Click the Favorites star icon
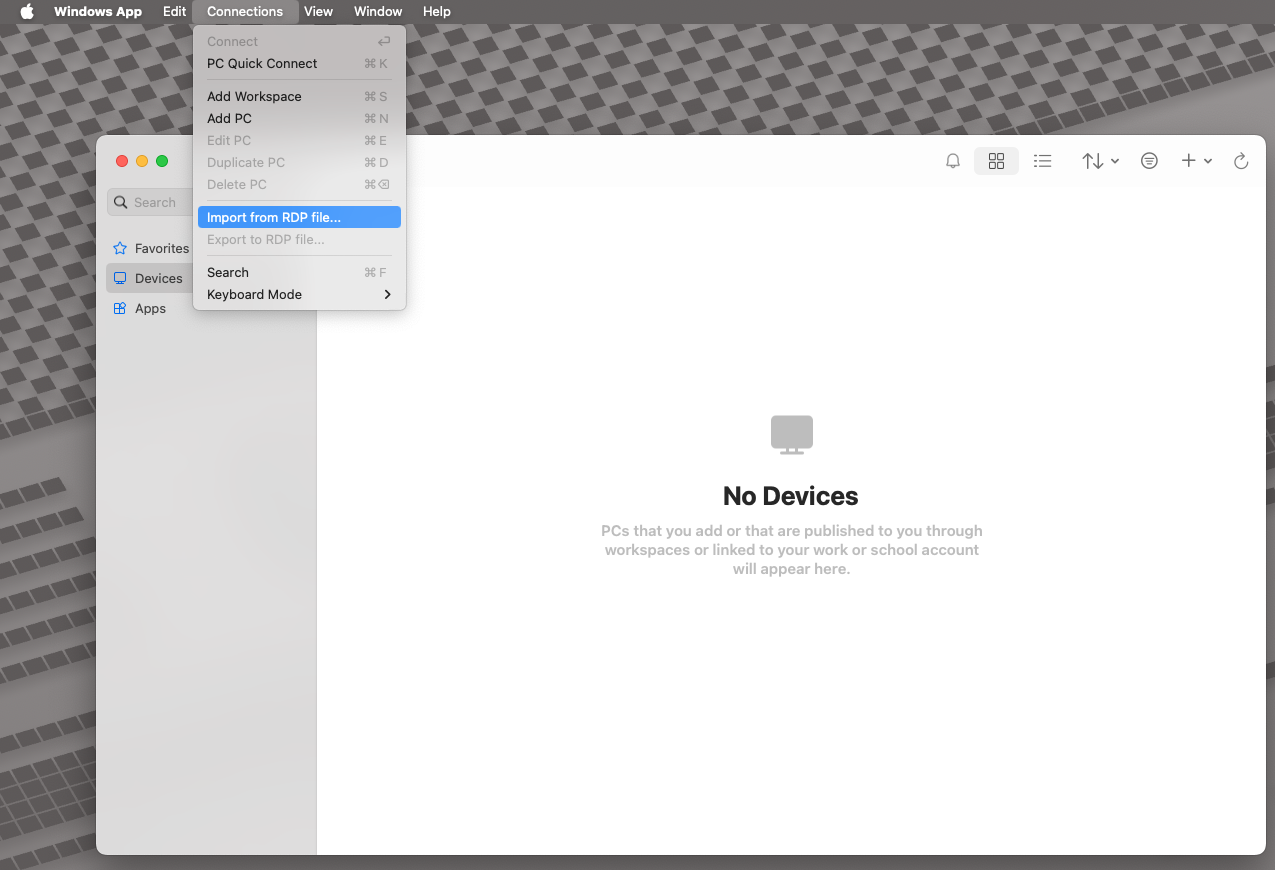The height and width of the screenshot is (870, 1275). [x=120, y=248]
